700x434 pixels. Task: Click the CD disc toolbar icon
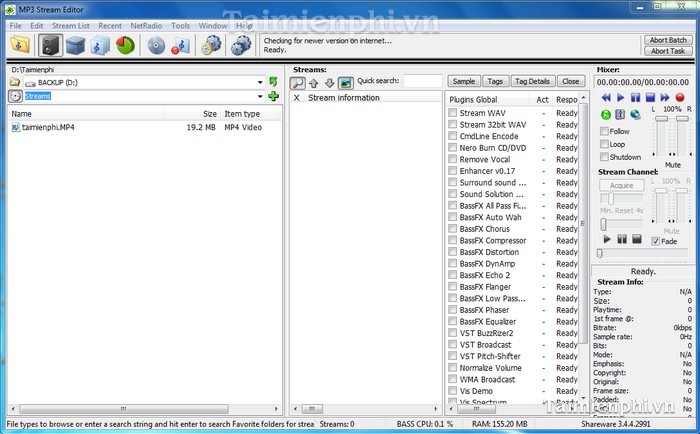(x=156, y=46)
